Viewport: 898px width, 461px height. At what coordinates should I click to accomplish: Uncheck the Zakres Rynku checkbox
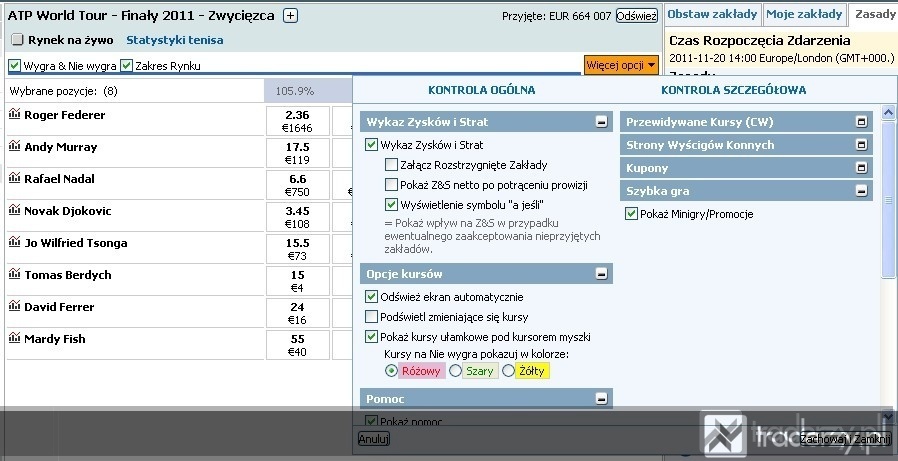(x=127, y=66)
